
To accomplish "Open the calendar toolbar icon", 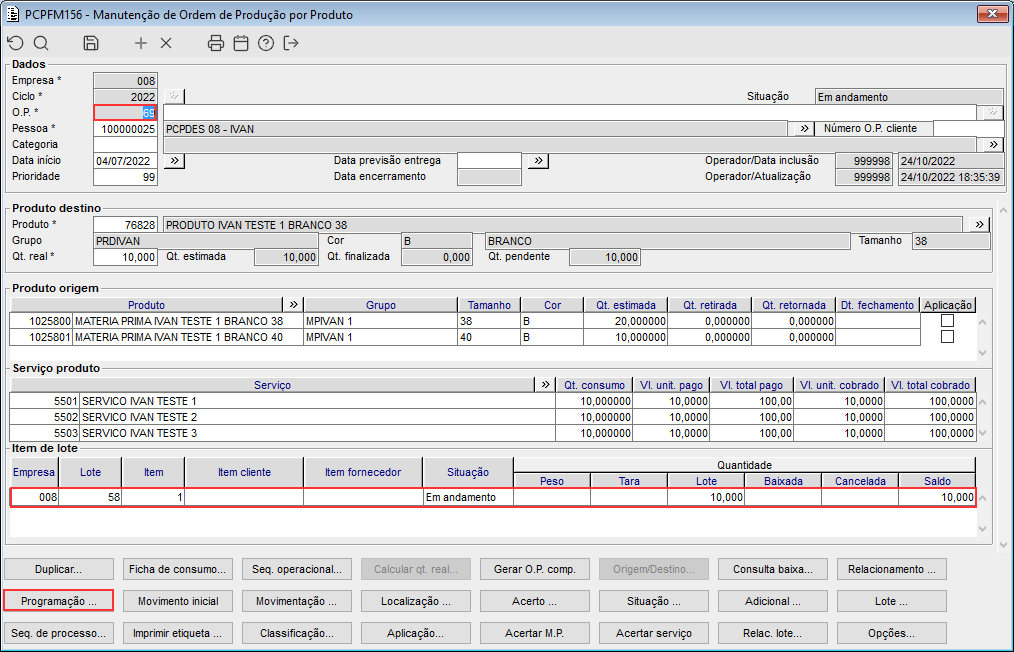I will [240, 43].
